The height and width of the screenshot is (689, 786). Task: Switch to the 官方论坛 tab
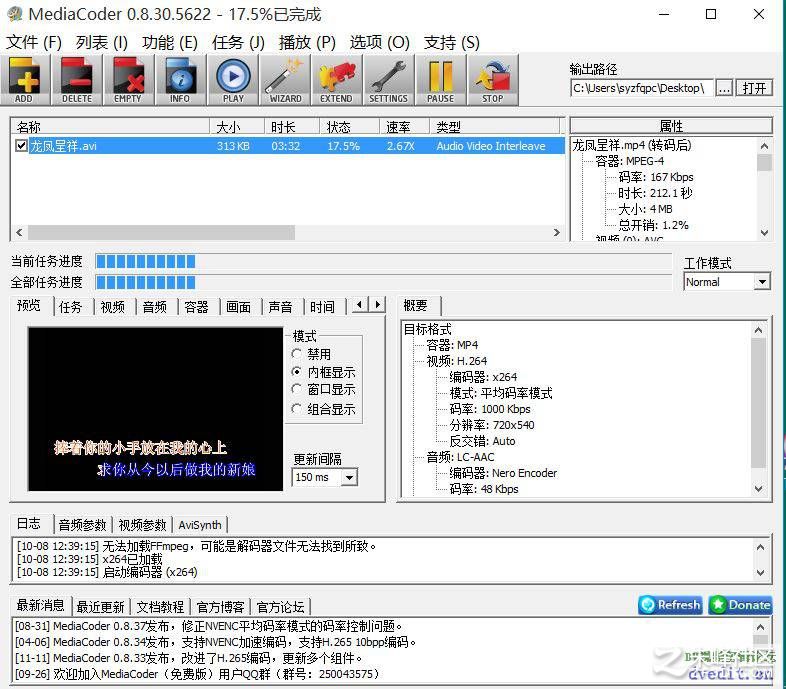(281, 607)
